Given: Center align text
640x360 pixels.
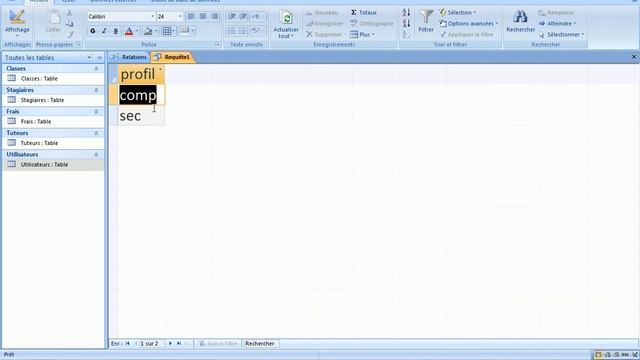Looking at the screenshot, I should tap(203, 16).
